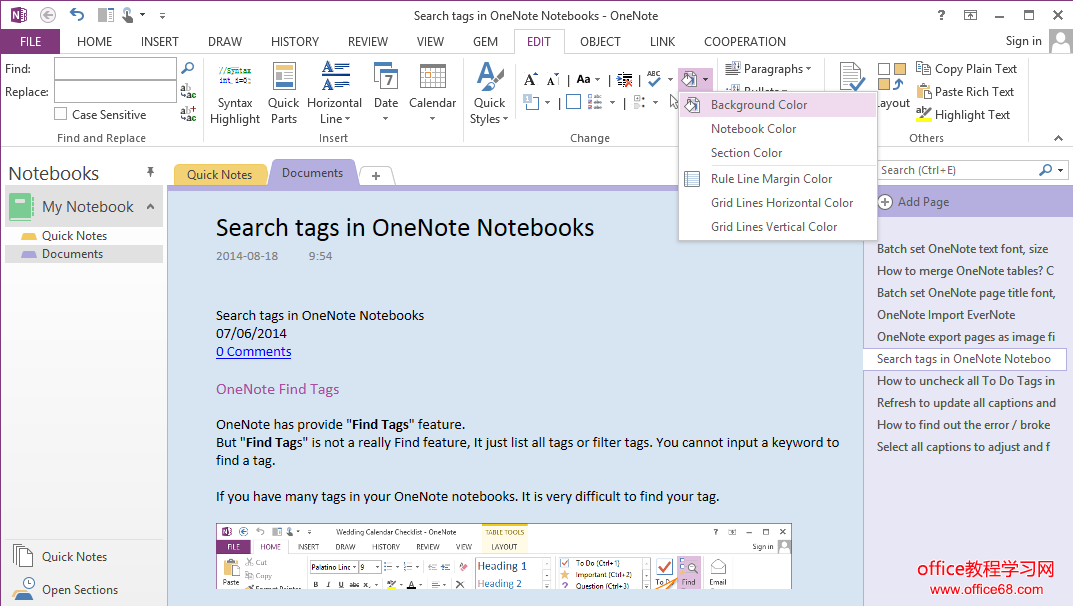Switch to the Quick Notes section tab

219,174
